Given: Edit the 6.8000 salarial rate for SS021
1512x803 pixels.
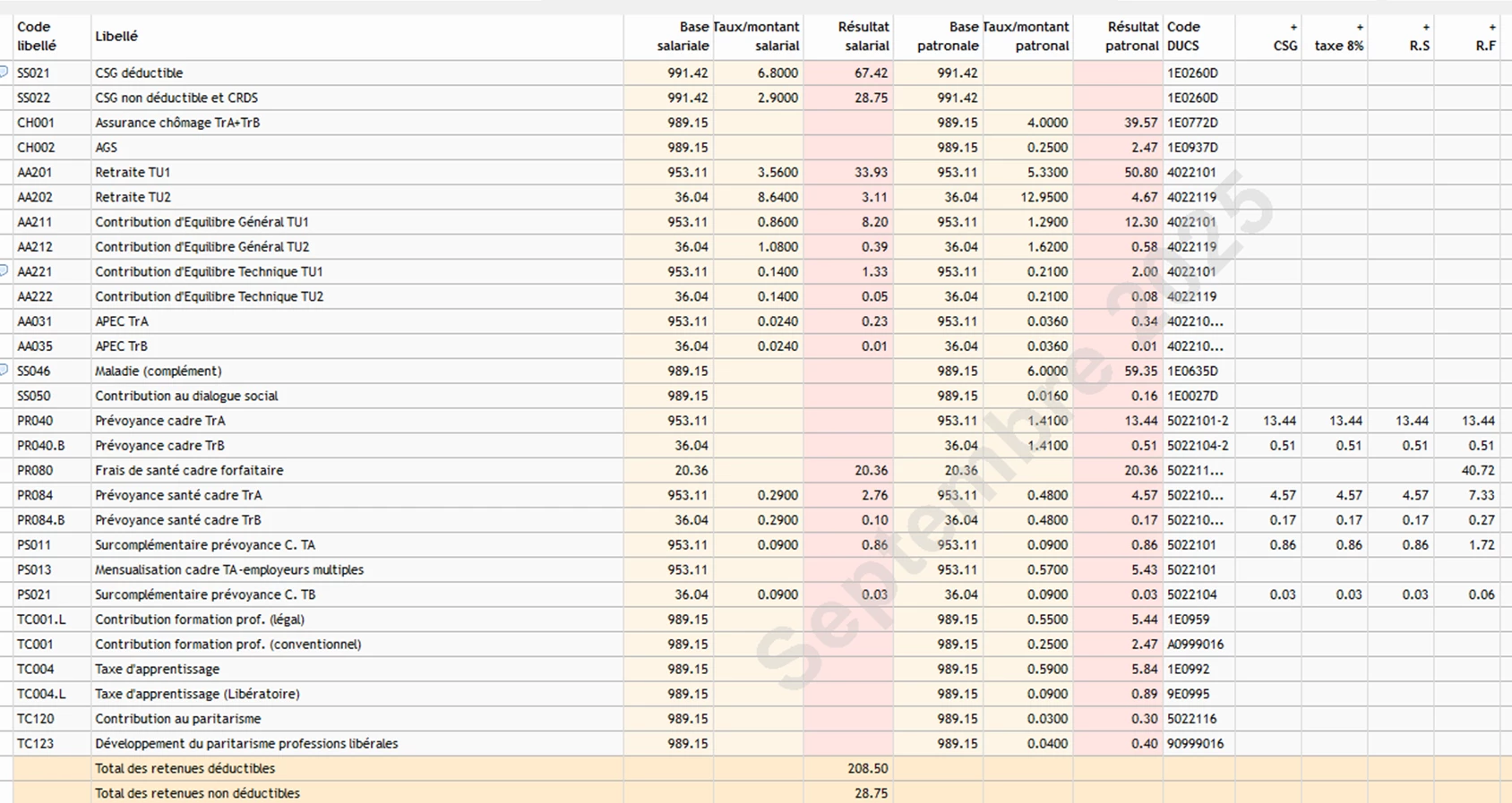Looking at the screenshot, I should [x=777, y=73].
